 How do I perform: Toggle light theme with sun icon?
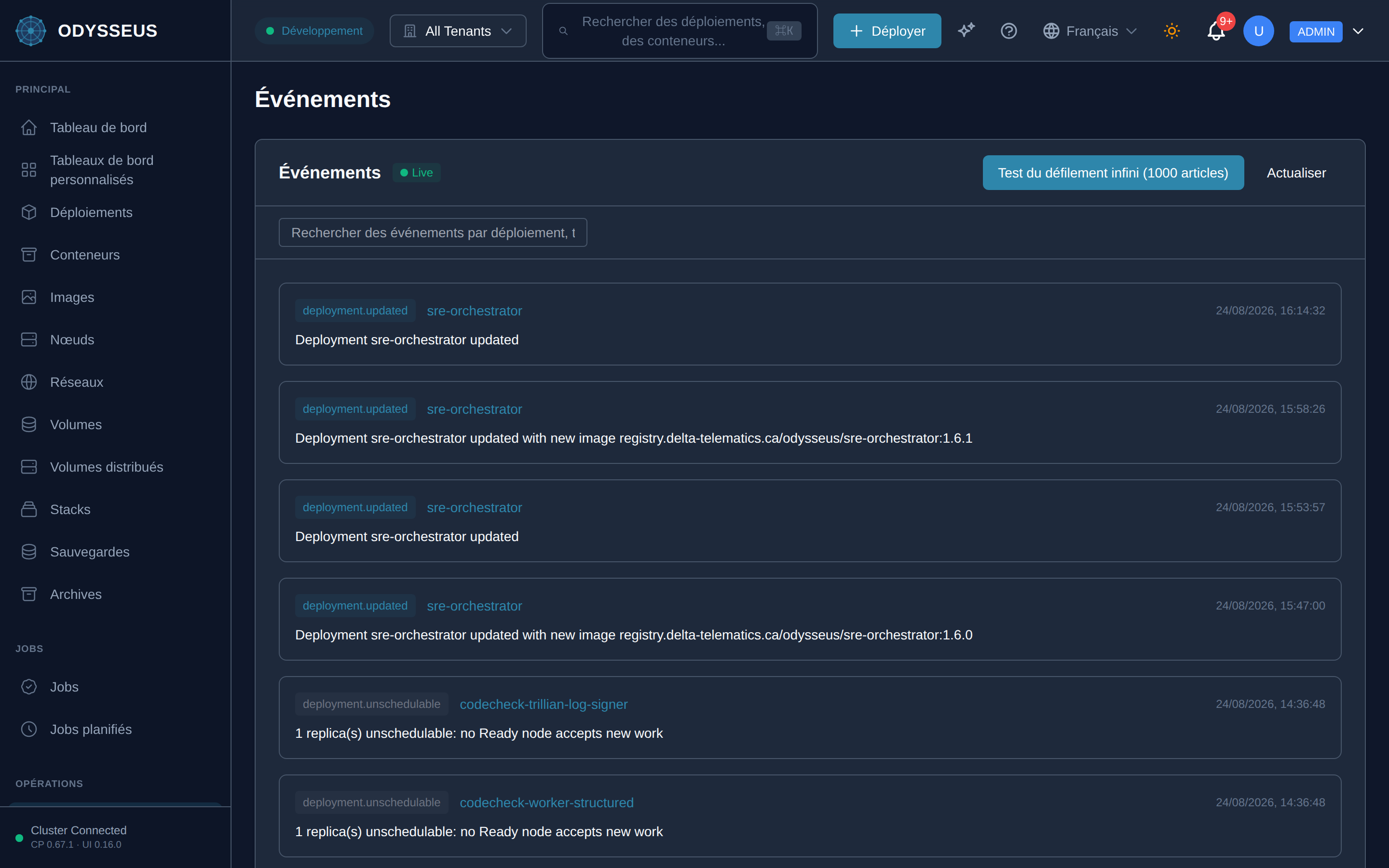point(1171,31)
